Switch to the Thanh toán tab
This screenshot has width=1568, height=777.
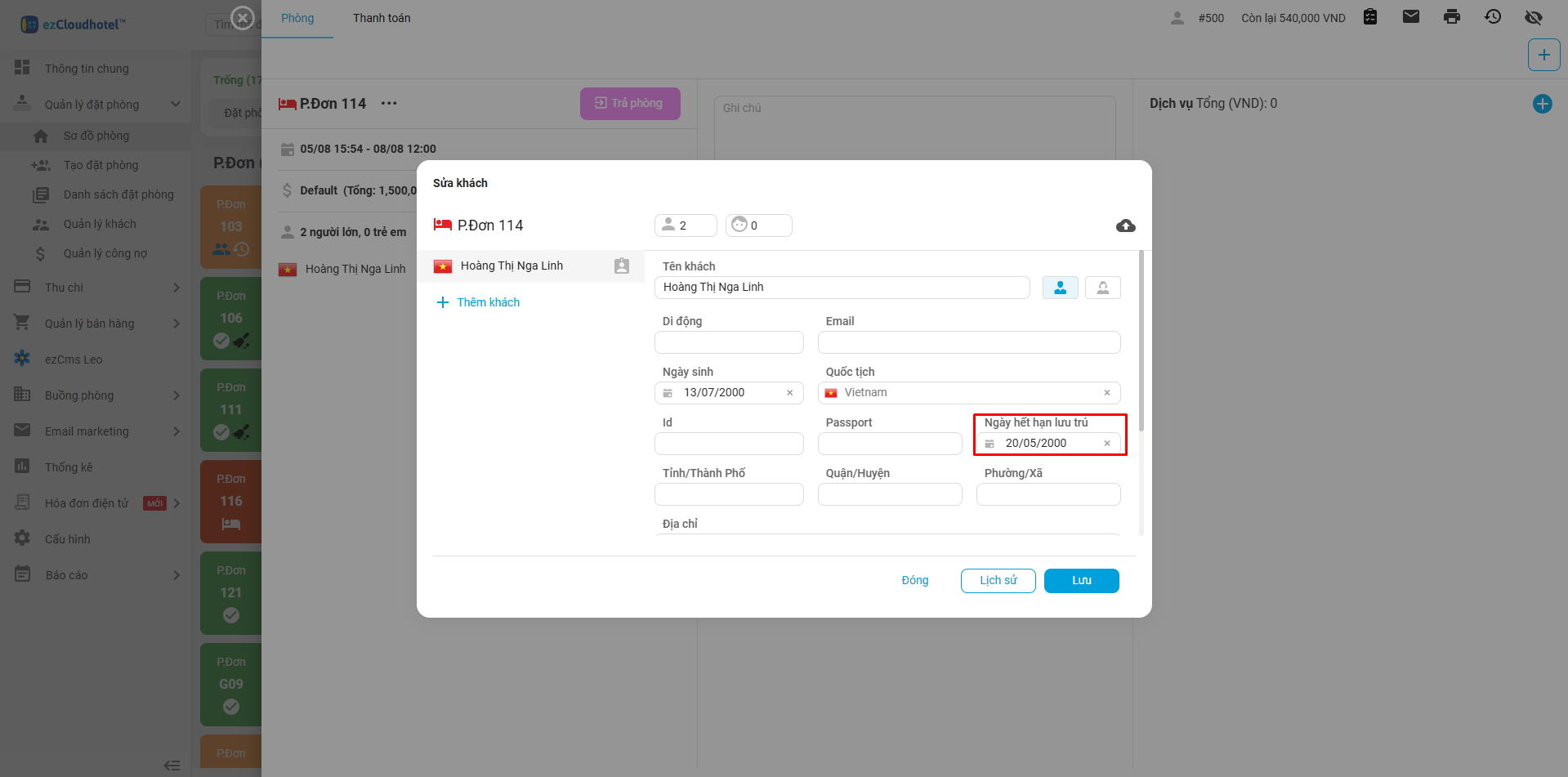point(382,18)
